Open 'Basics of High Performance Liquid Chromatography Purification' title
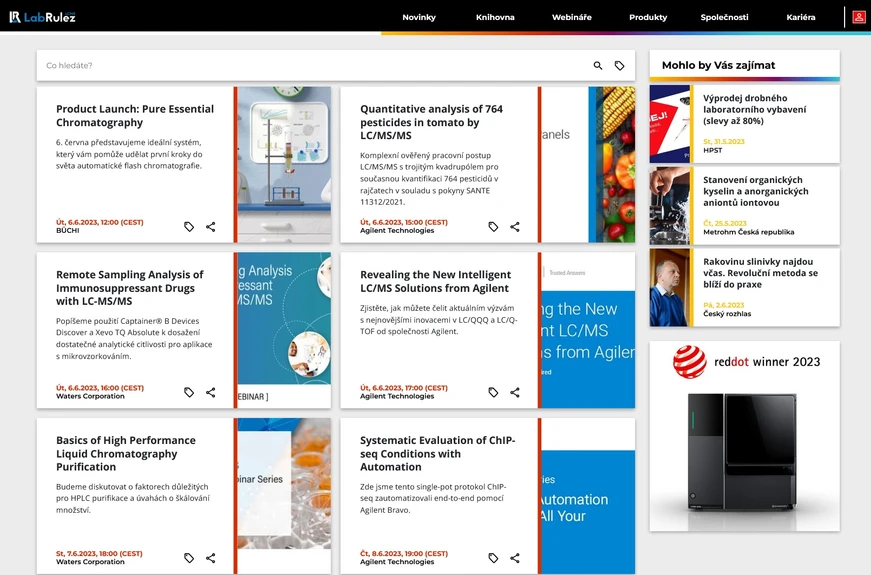The image size is (871, 575). (126, 453)
